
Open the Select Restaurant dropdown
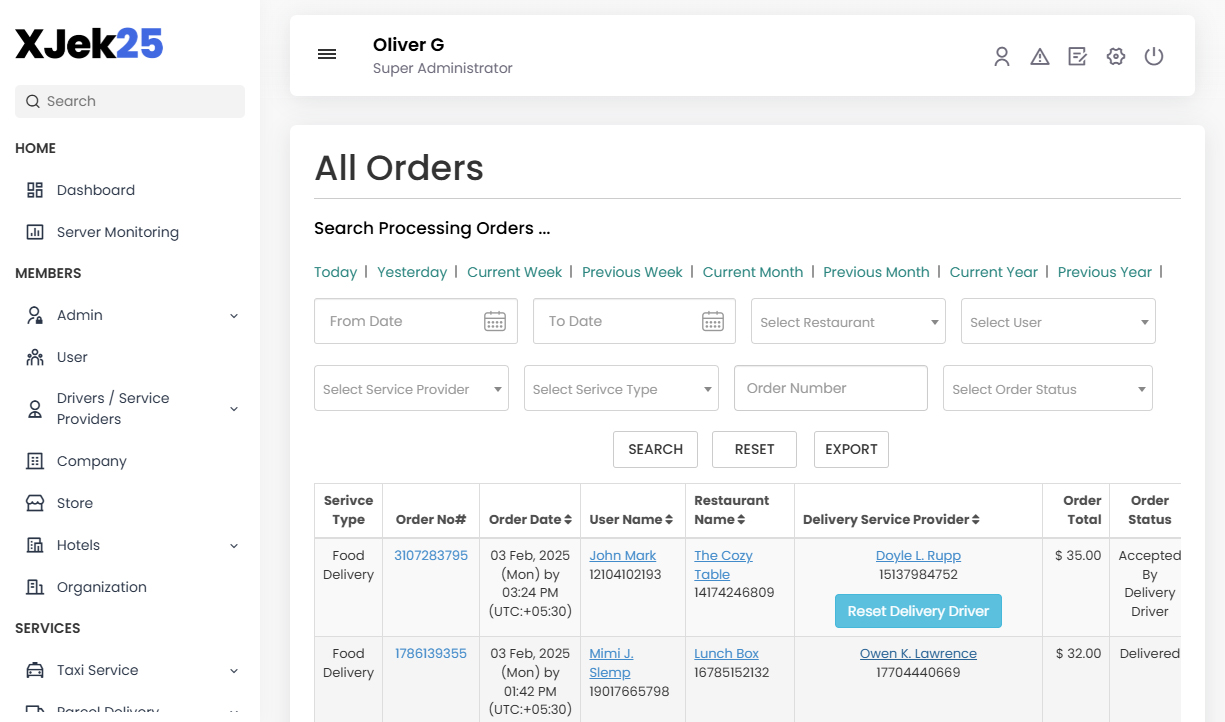(847, 321)
